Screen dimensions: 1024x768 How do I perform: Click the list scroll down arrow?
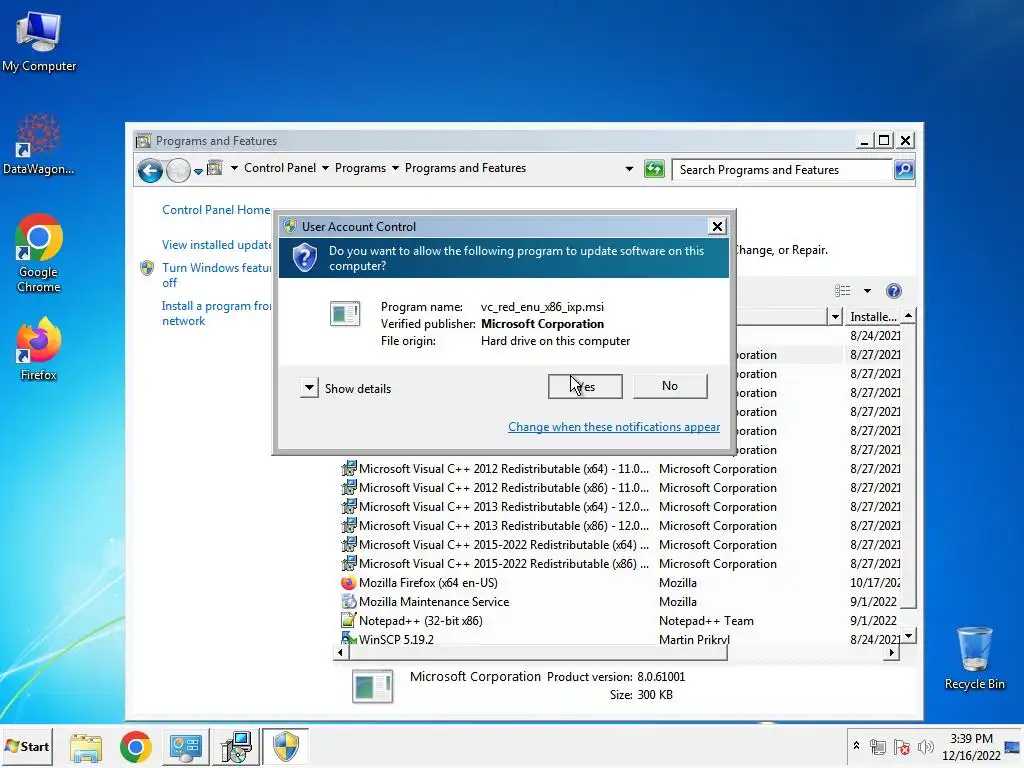click(x=908, y=635)
